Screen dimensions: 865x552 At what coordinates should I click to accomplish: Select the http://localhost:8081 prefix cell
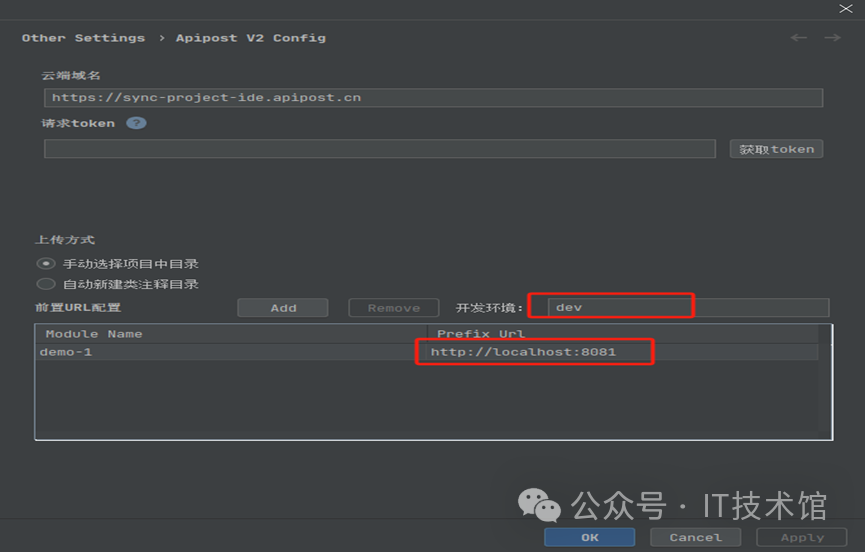[x=623, y=352]
